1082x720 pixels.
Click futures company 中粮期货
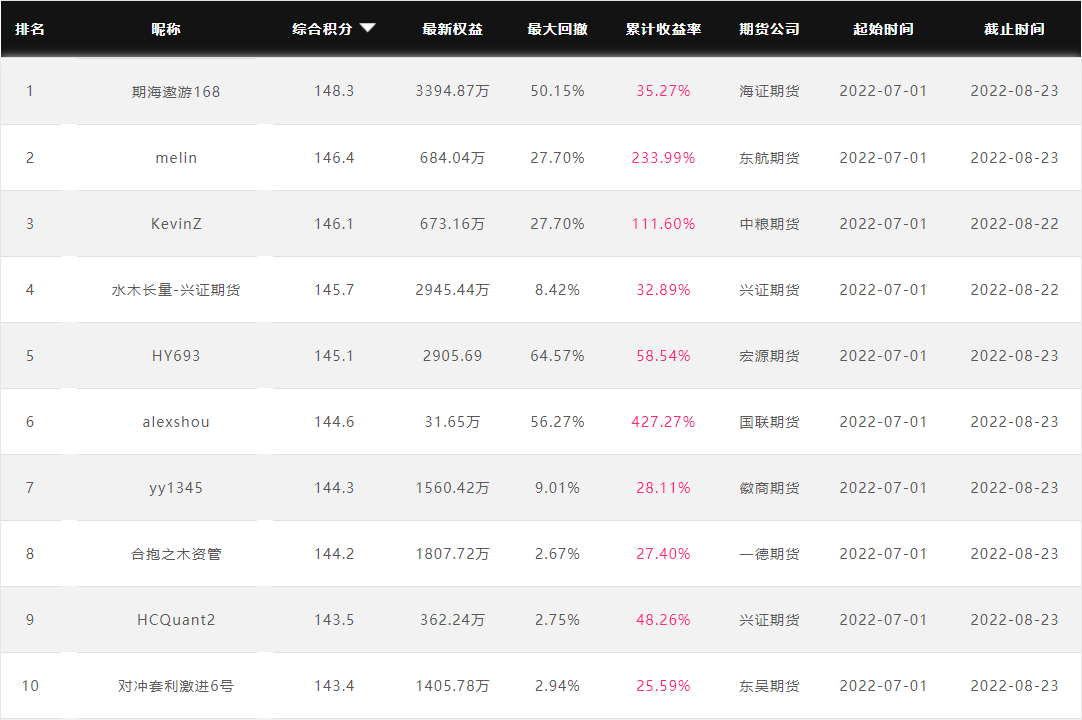769,224
